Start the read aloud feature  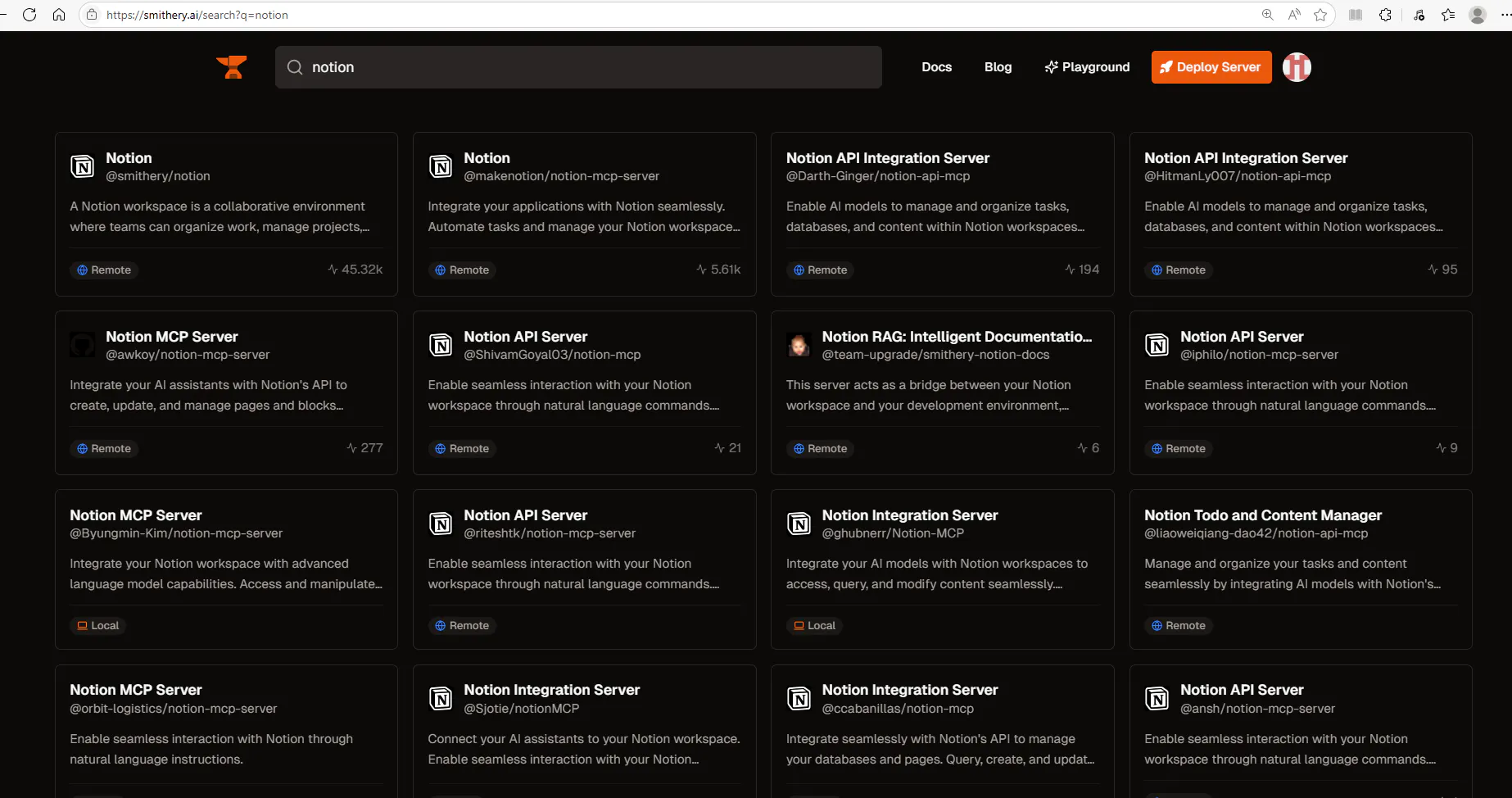point(1294,15)
